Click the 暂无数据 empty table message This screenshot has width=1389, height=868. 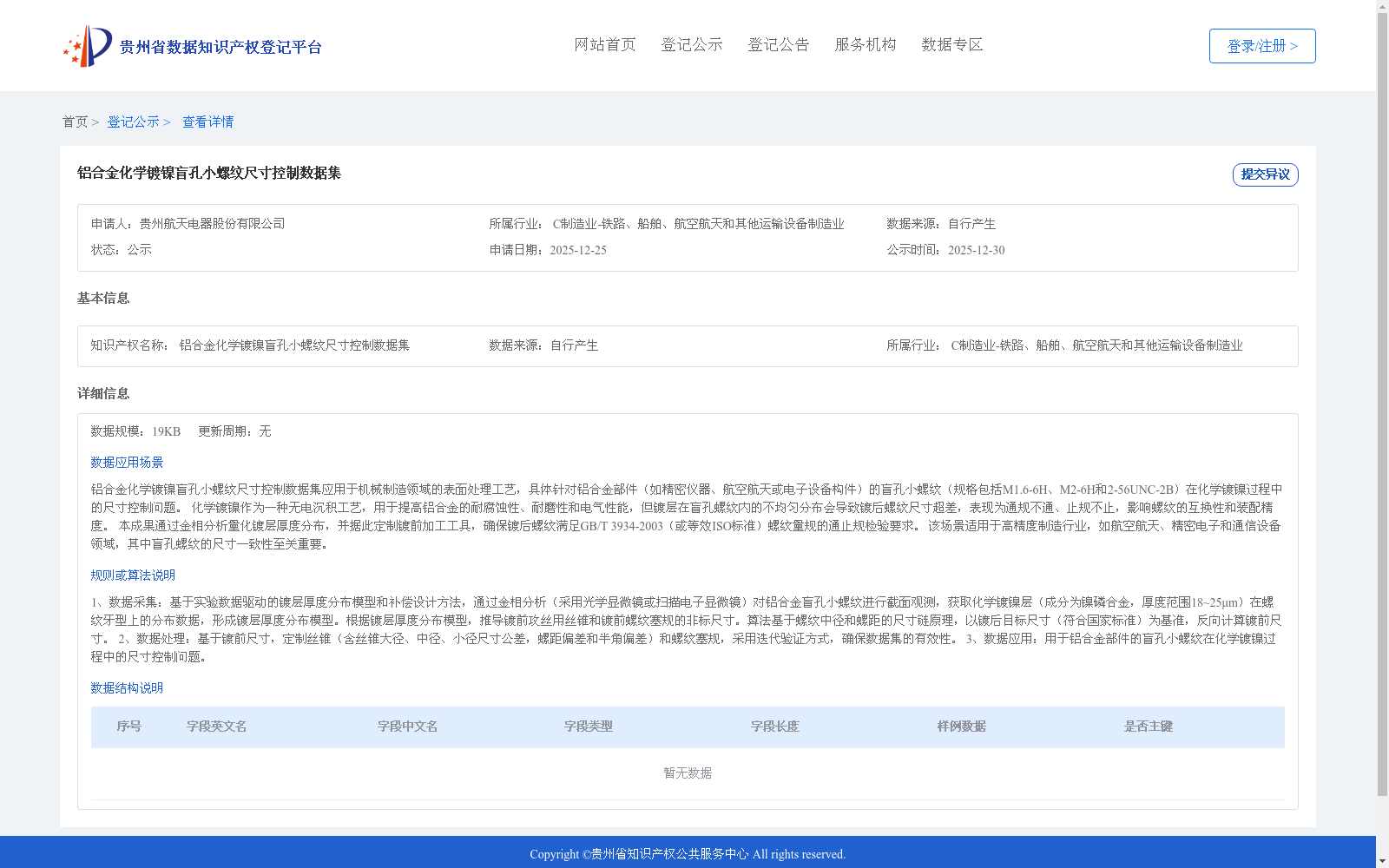[x=688, y=773]
